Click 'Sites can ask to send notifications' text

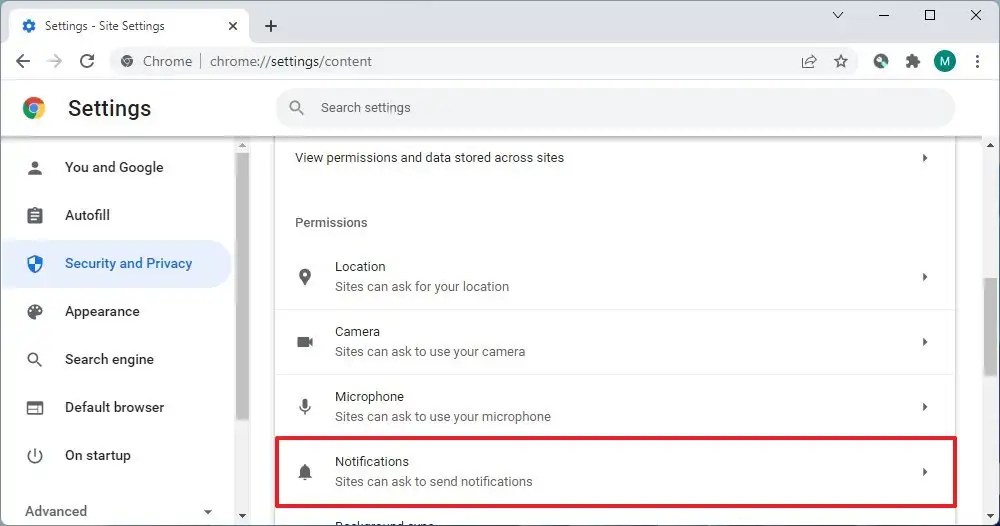pos(434,482)
